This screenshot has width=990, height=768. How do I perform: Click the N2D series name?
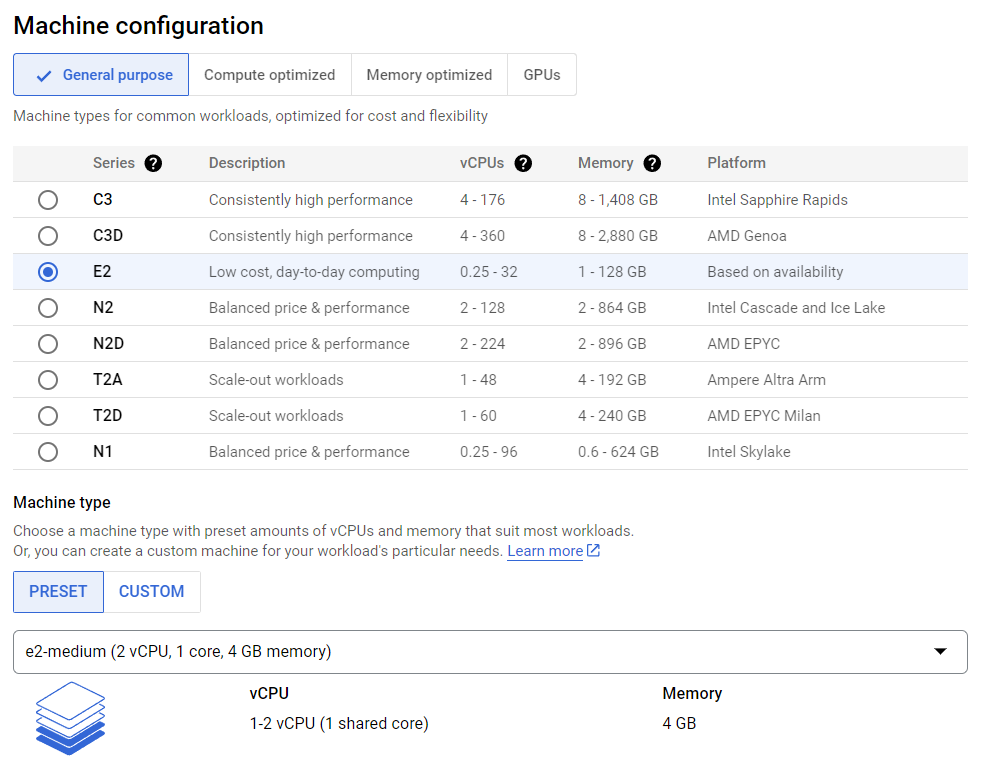pyautogui.click(x=108, y=344)
